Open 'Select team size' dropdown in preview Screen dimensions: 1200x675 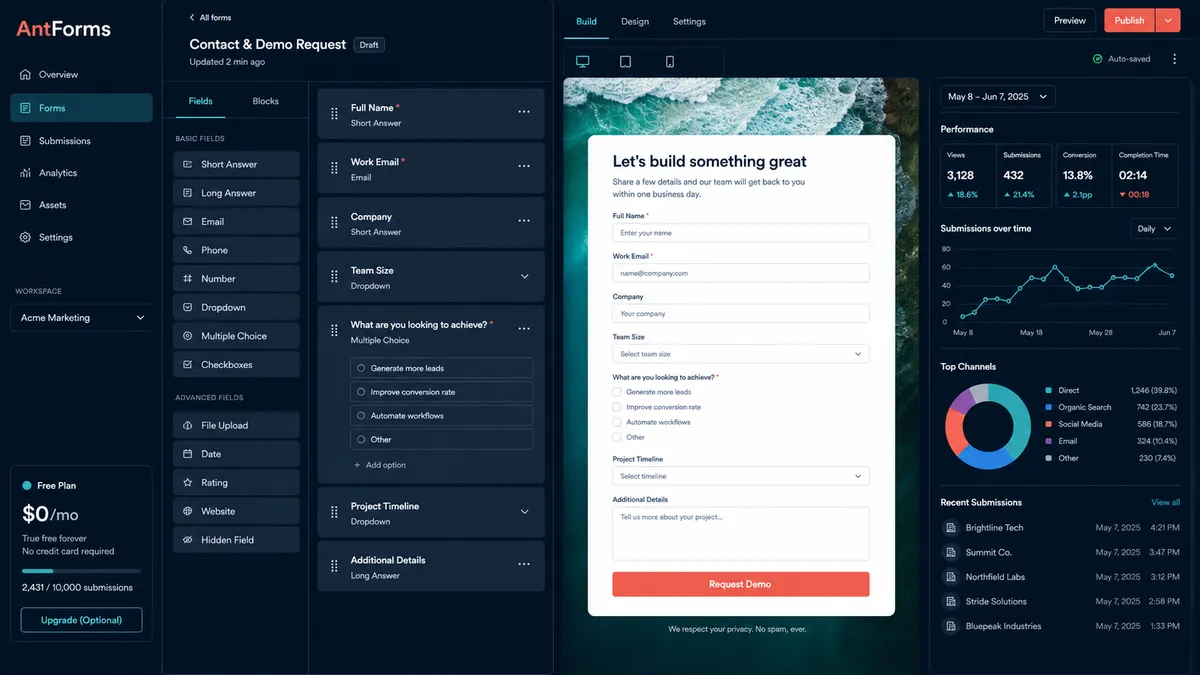coord(741,354)
